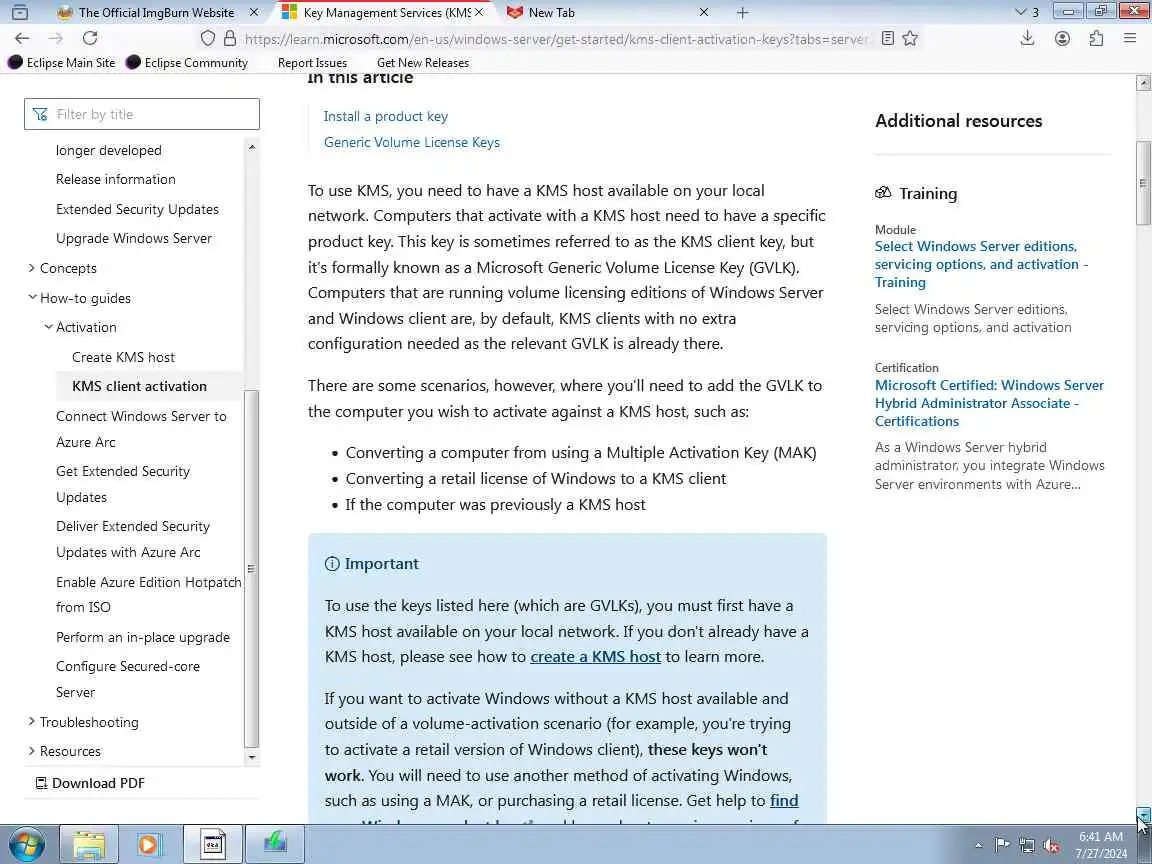The image size is (1152, 864).
Task: Open Windows Server Hybrid Administrator certification link
Action: [989, 403]
